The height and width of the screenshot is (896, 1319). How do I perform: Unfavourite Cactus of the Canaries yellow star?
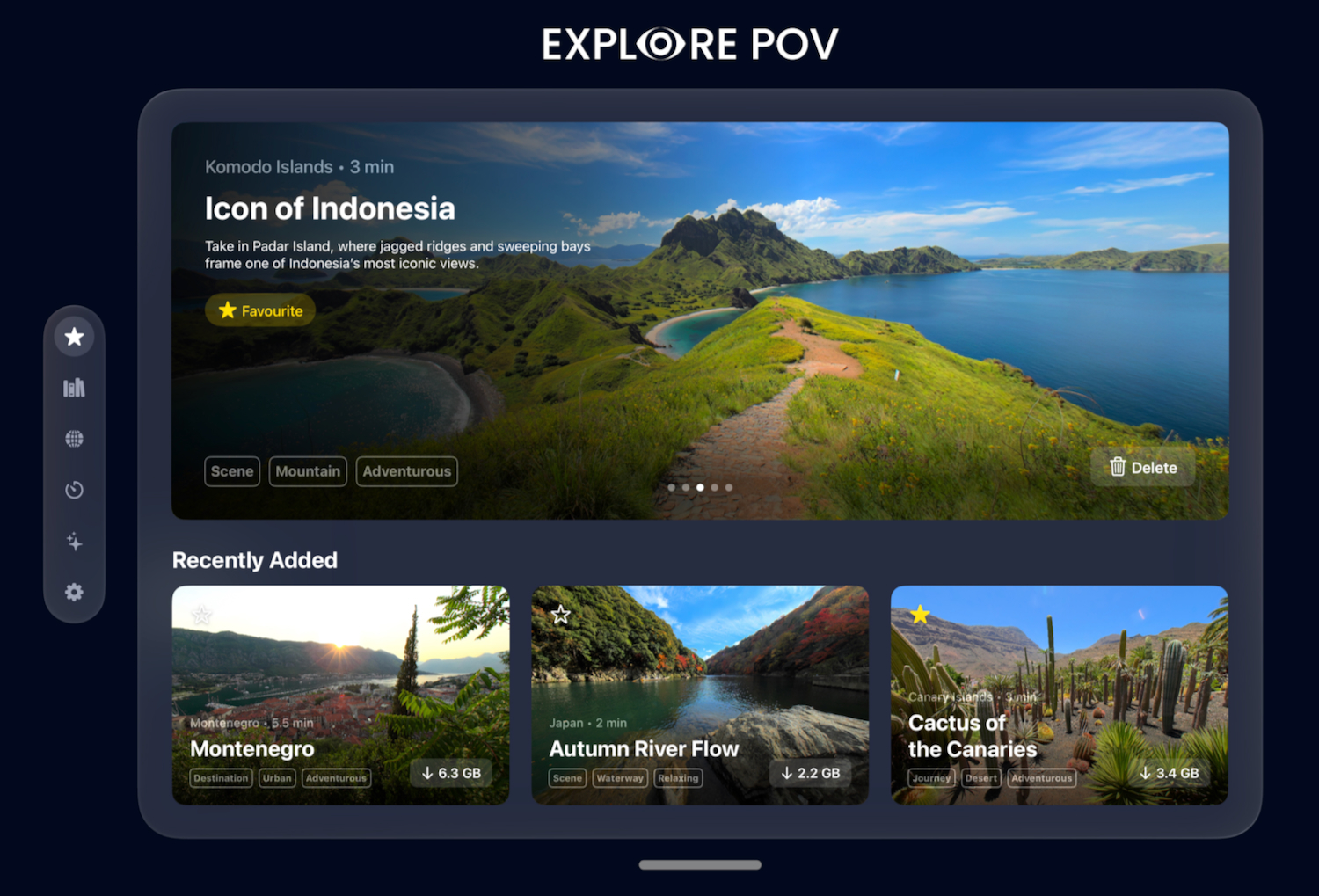(x=921, y=615)
